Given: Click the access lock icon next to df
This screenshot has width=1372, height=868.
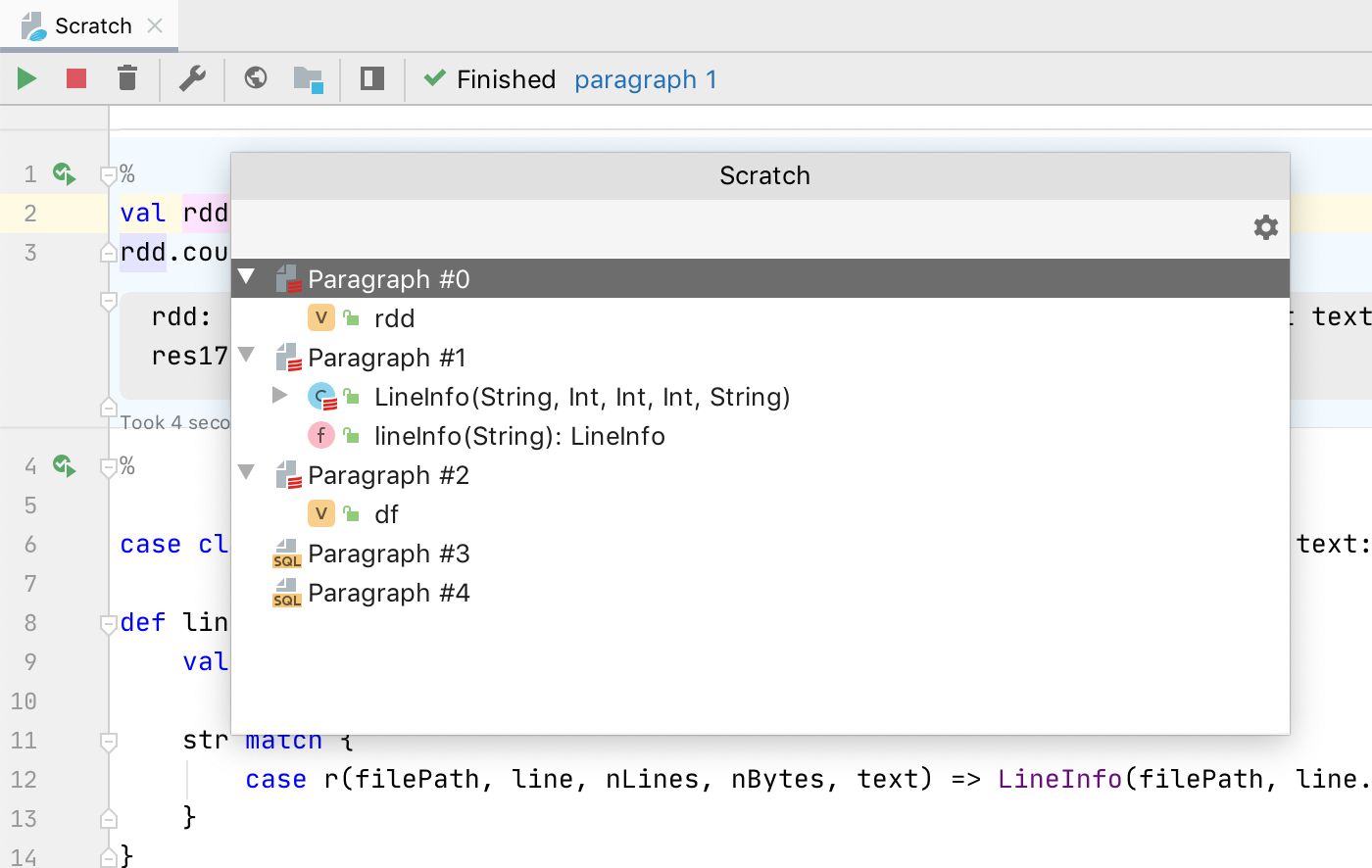Looking at the screenshot, I should 351,512.
